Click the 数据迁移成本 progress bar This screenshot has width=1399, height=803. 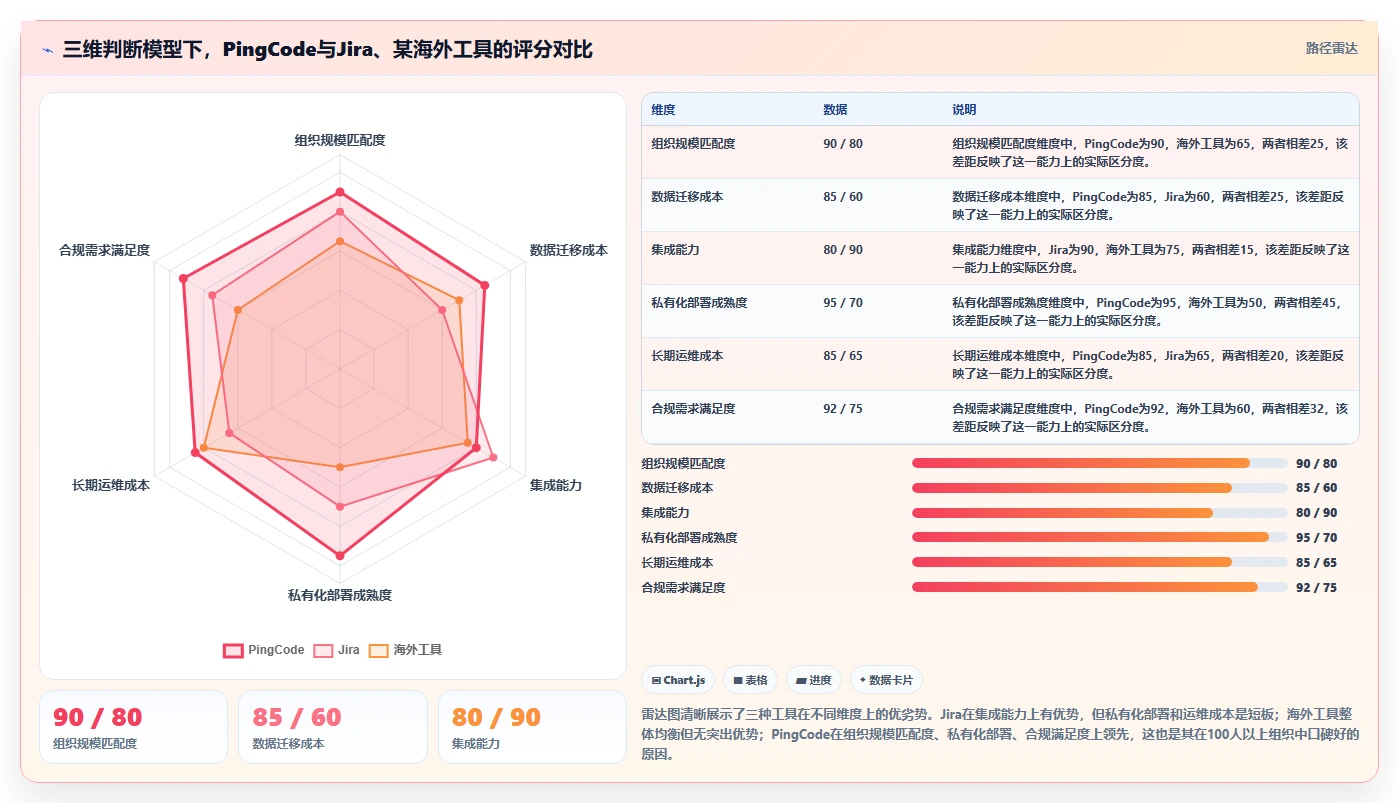[x=1099, y=488]
